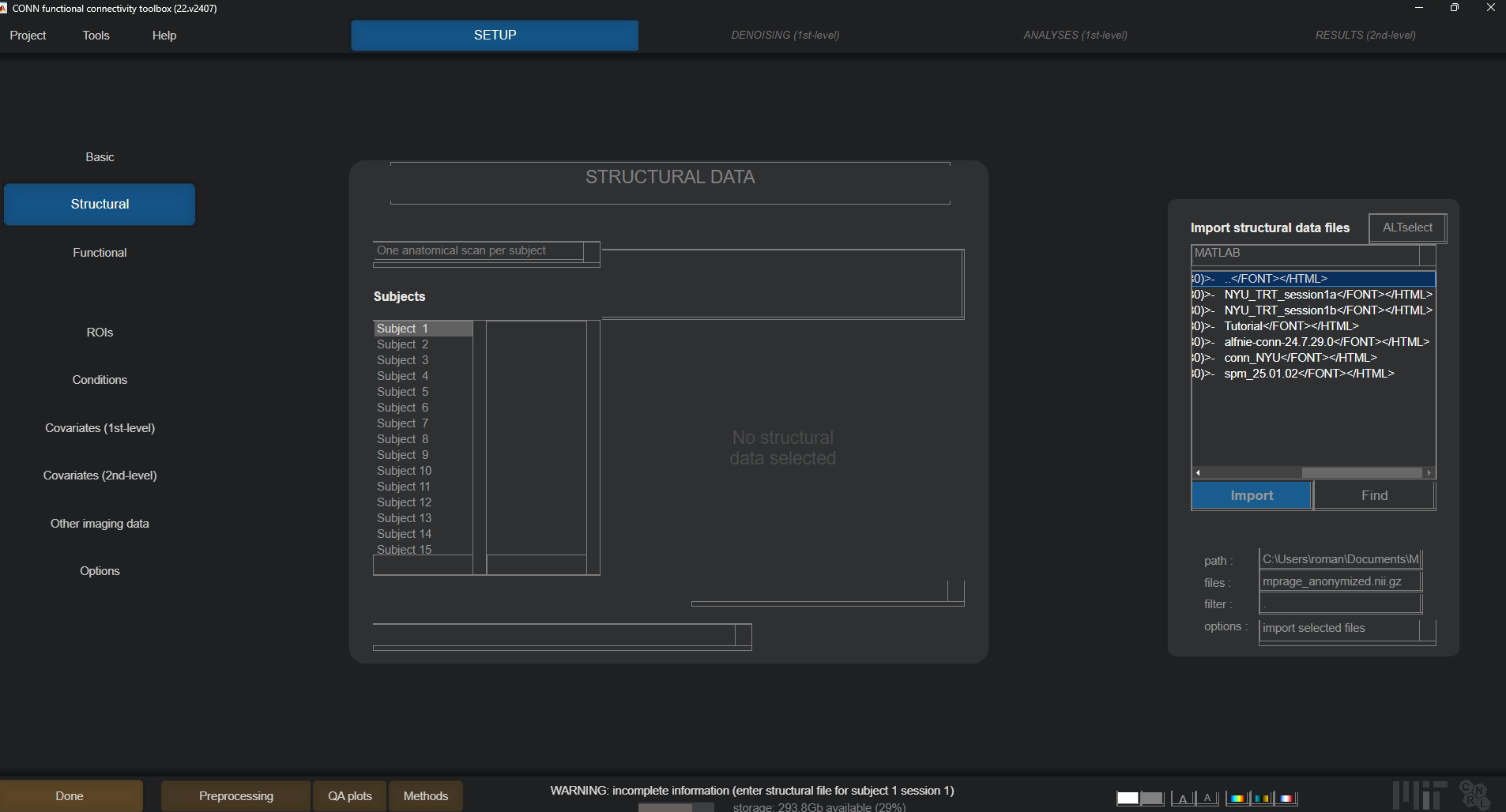
Task: Click the smaller font size 'A' icon
Action: [x=1207, y=798]
